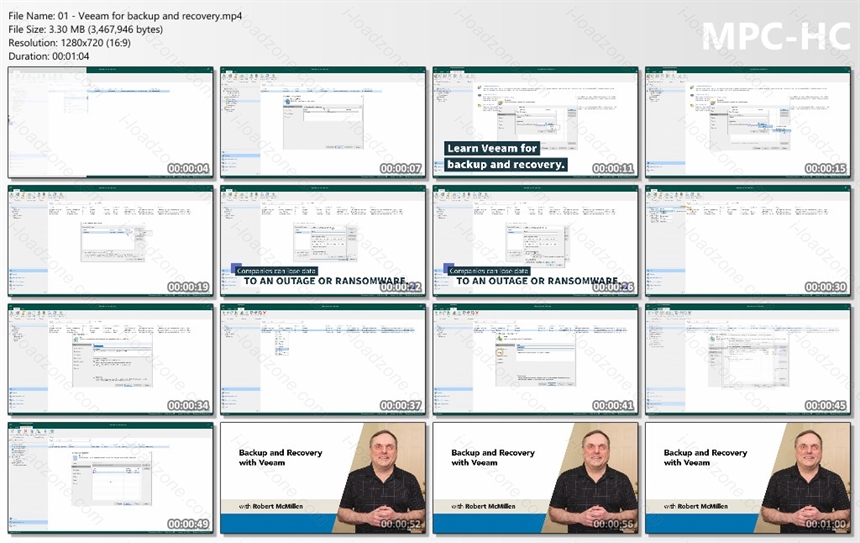
Task: Pick the 00:00:41 preview frame
Action: pos(535,359)
